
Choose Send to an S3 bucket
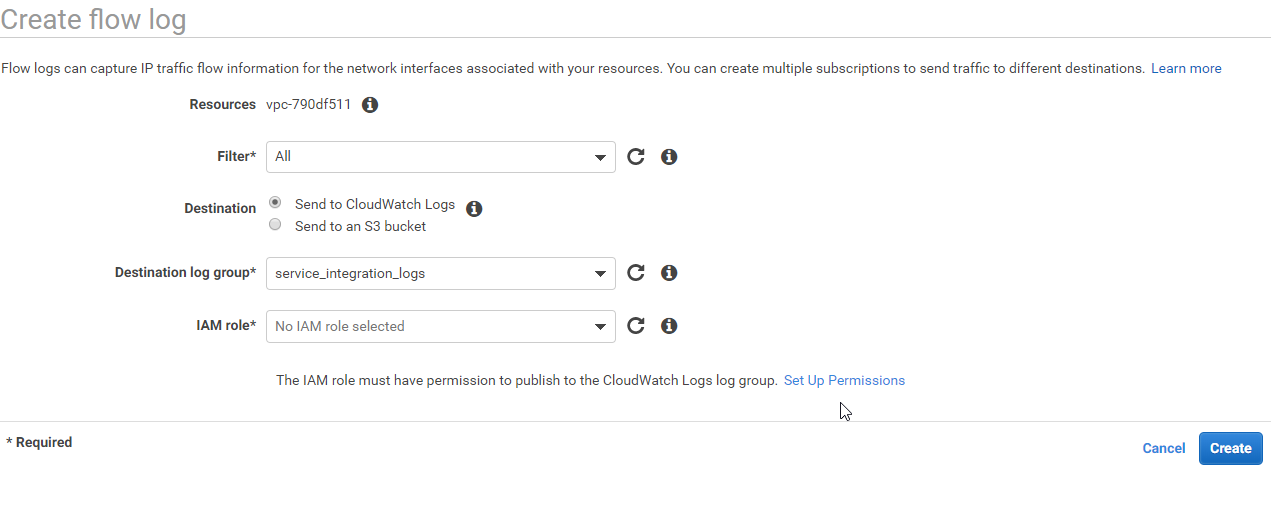tap(275, 225)
